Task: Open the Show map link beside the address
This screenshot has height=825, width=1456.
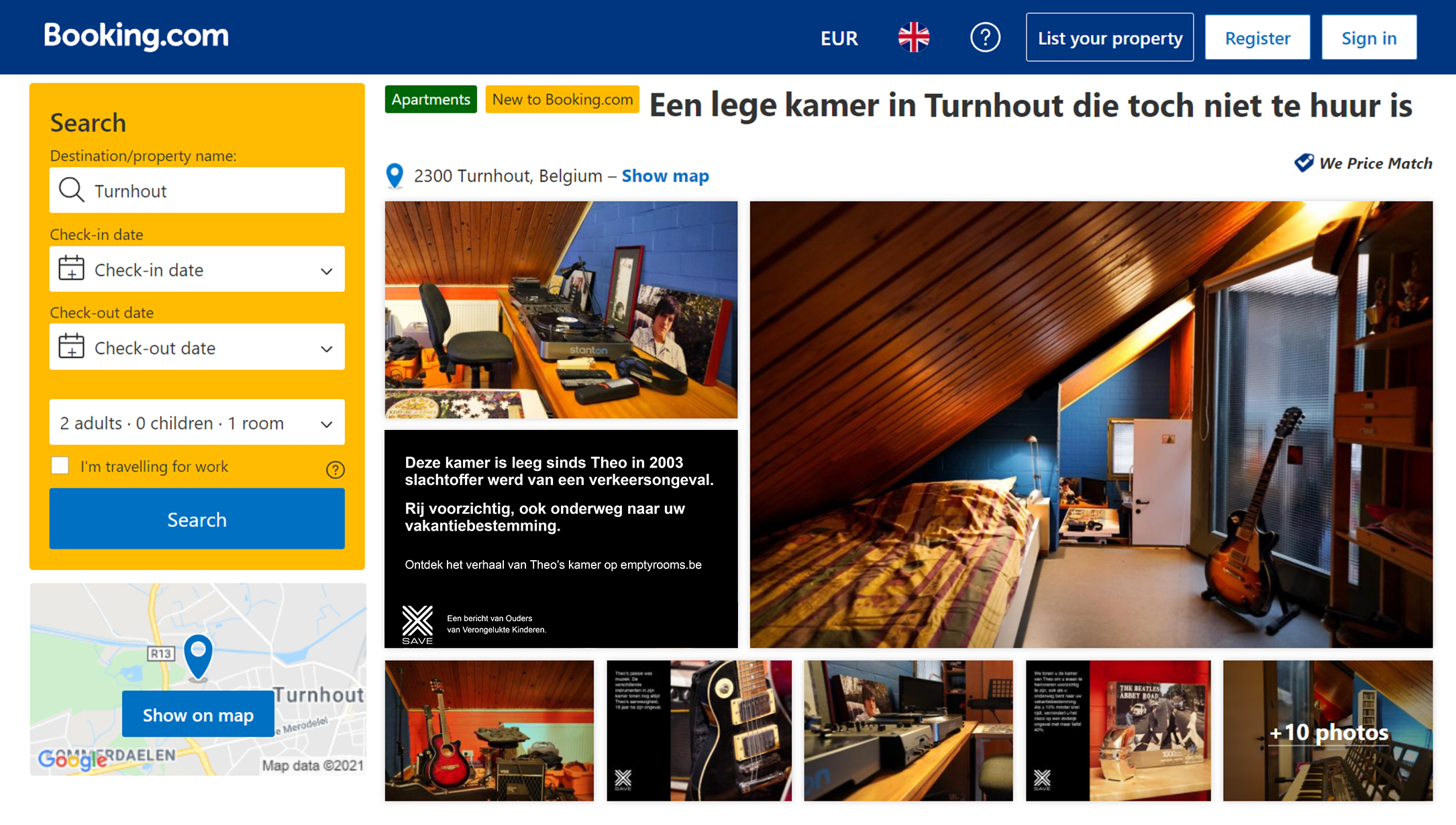Action: coord(665,176)
